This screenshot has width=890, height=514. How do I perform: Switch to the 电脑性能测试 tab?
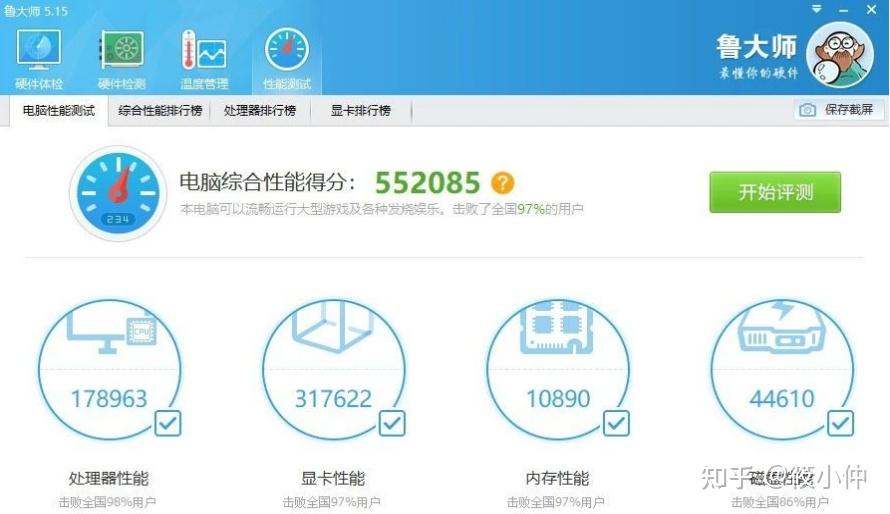coord(58,111)
